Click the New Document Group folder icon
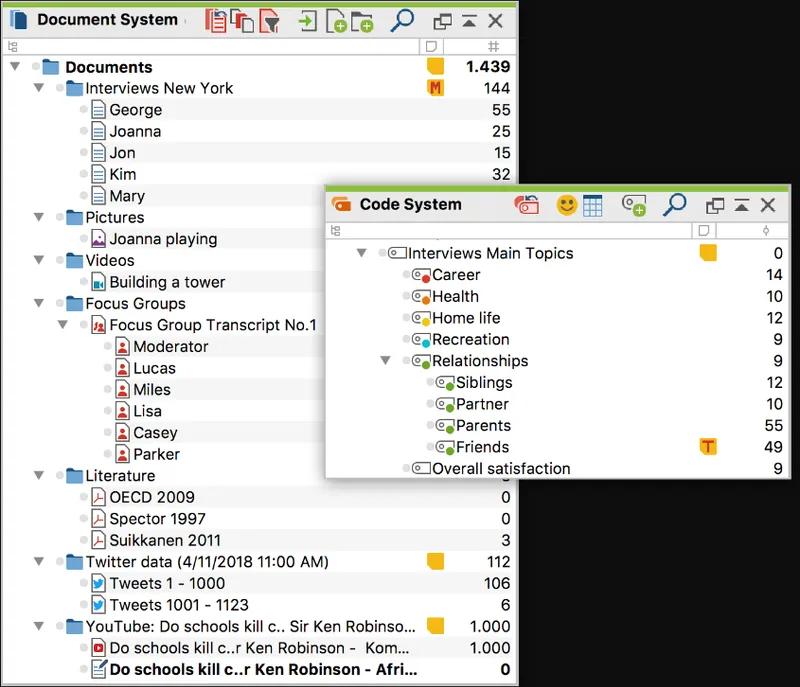Screen dimensions: 800x687 point(361,21)
